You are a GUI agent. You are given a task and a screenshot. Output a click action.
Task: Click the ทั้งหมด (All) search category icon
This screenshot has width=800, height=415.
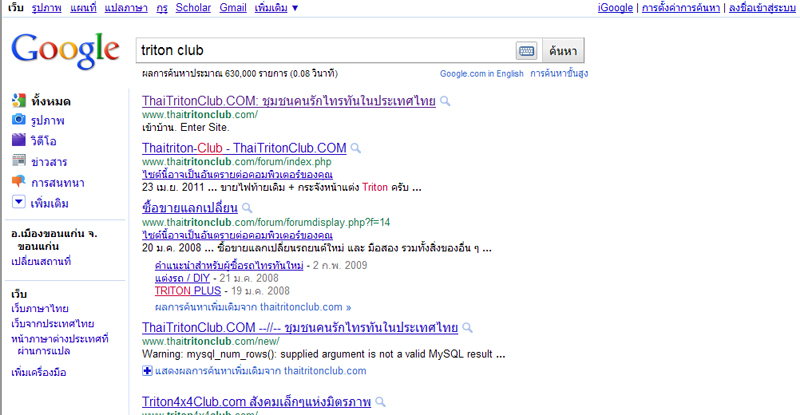18,100
